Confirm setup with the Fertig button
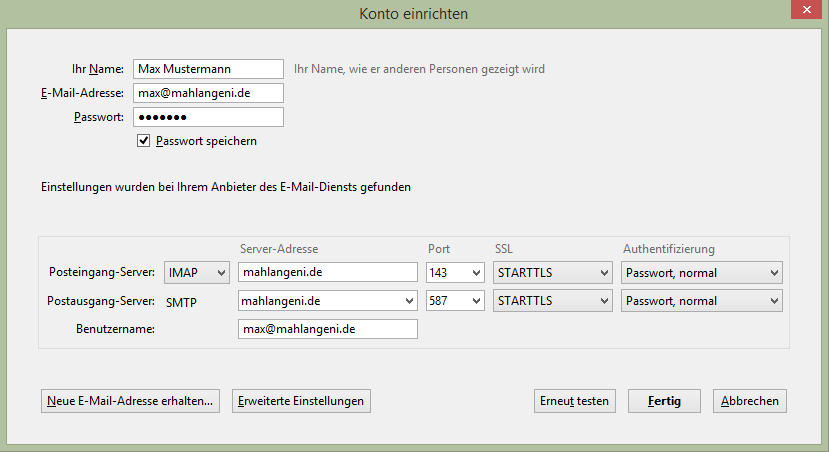The height and width of the screenshot is (452, 829). click(x=664, y=401)
